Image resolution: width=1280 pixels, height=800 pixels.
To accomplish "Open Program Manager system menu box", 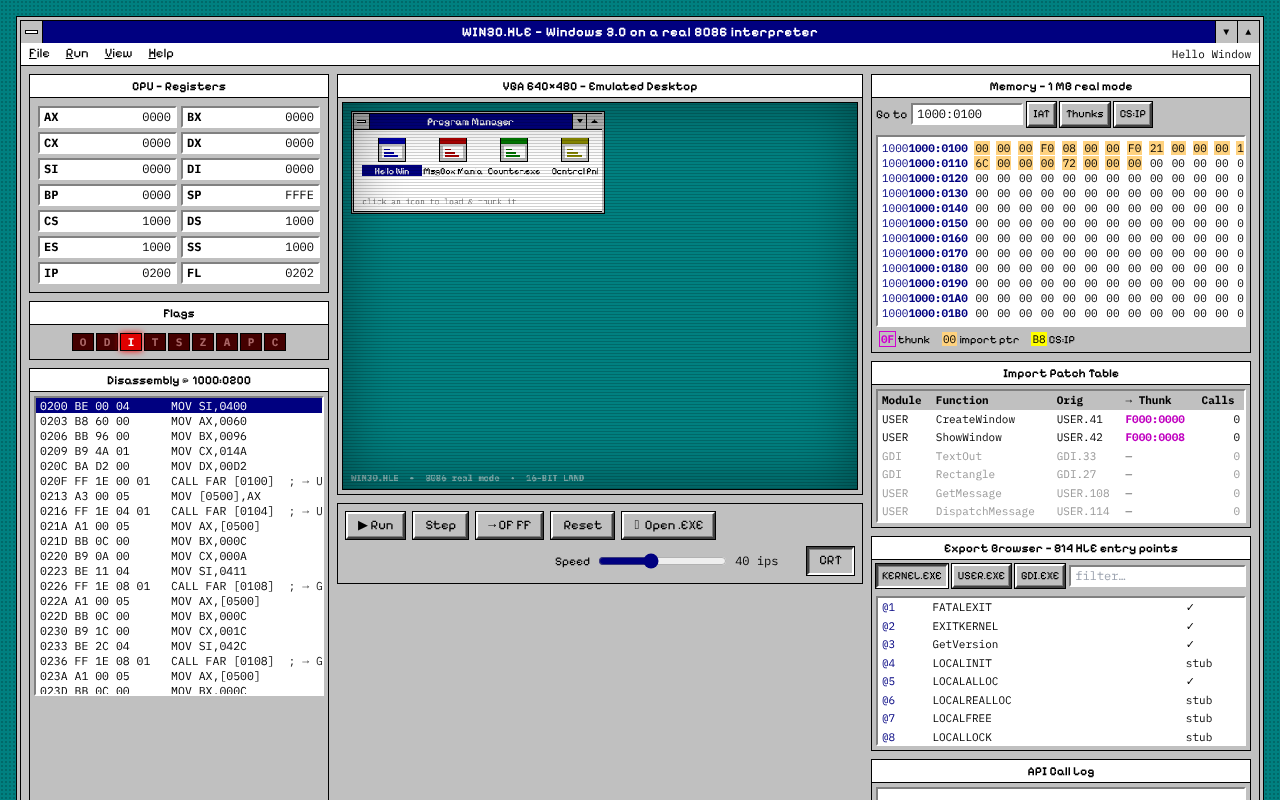I will pos(362,121).
